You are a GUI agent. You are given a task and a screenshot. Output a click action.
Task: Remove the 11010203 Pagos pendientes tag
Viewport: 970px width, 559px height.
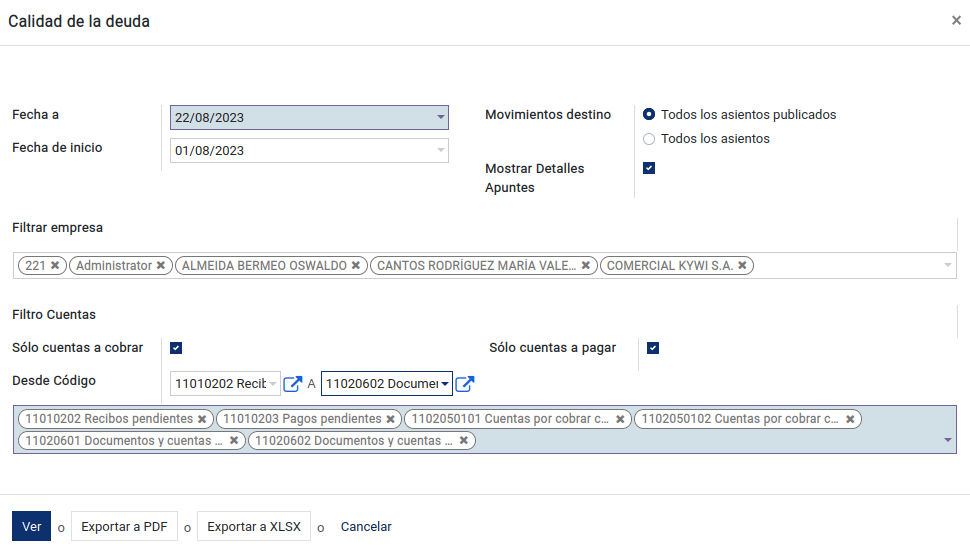[x=390, y=419]
